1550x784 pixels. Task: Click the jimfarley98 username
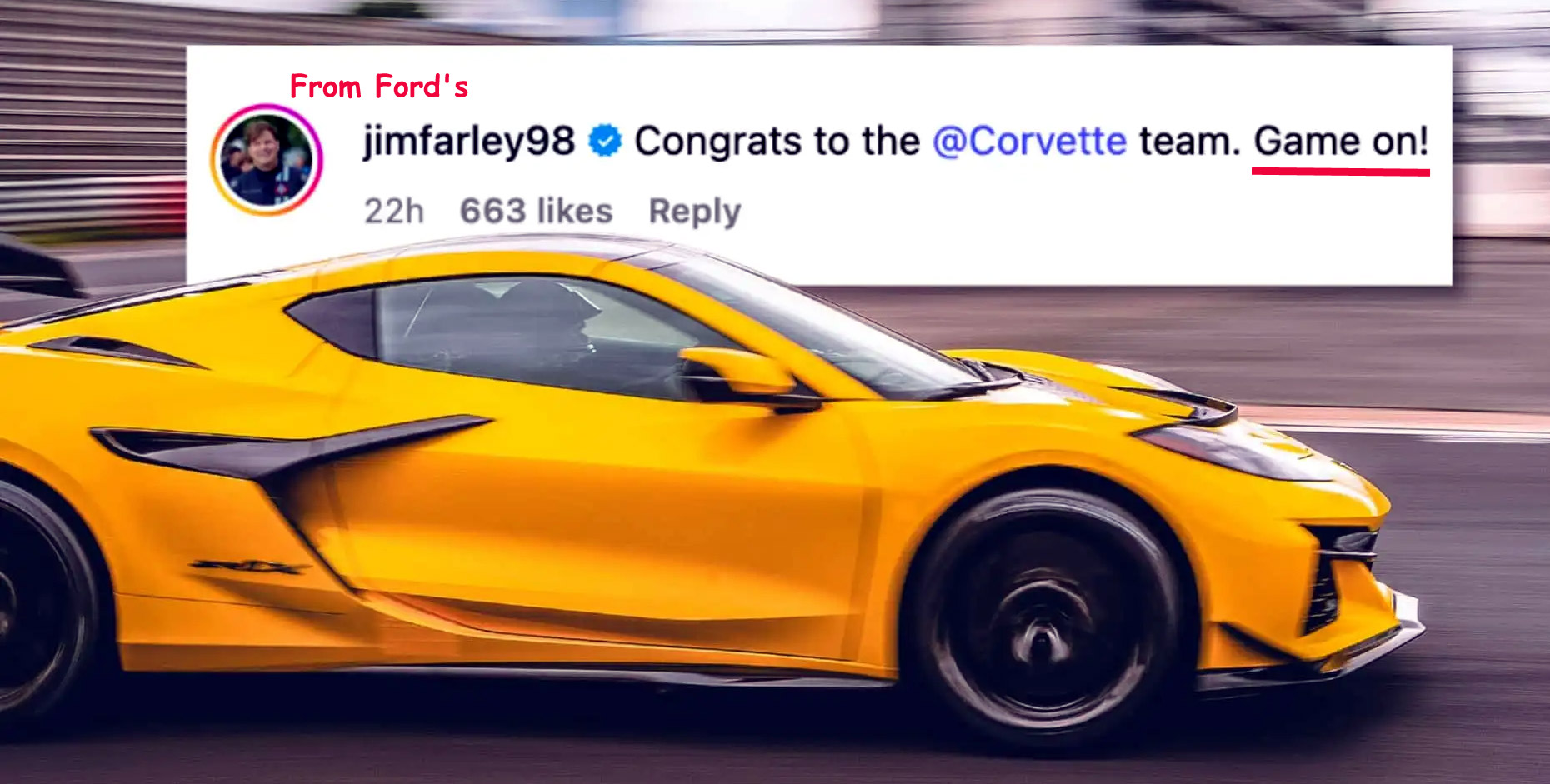point(469,141)
